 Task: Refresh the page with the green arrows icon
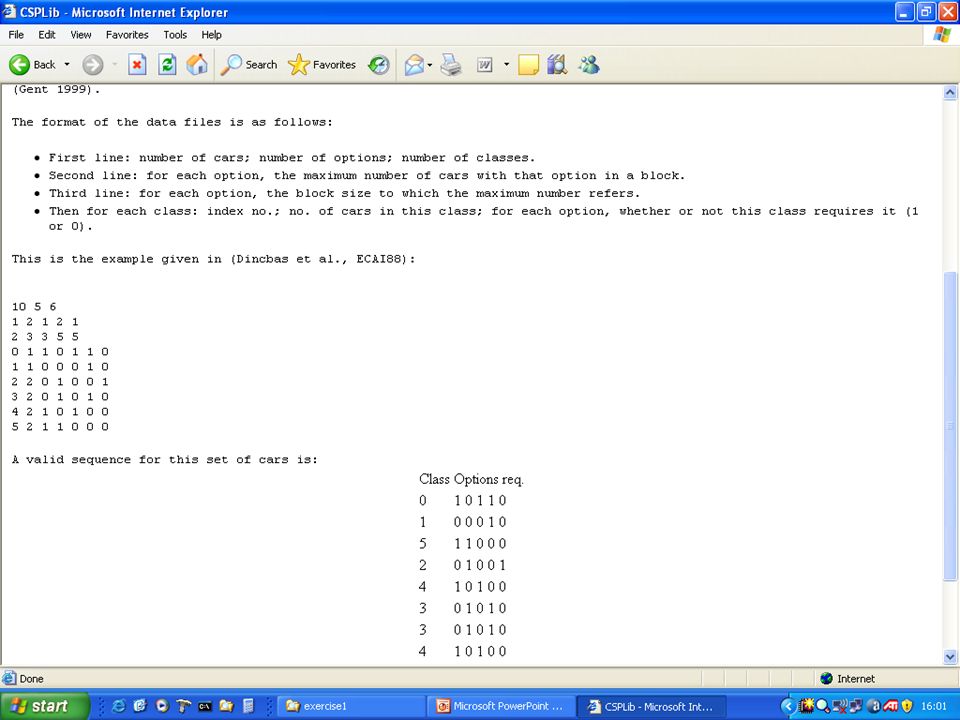coord(167,64)
